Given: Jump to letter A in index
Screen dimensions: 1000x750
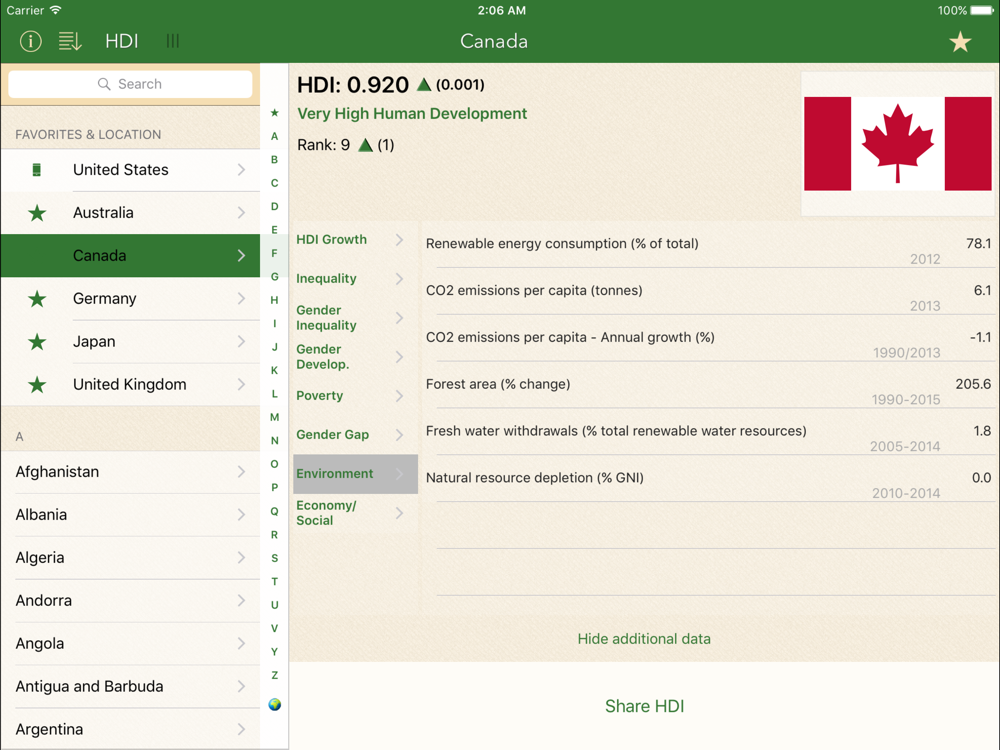Looking at the screenshot, I should [x=274, y=136].
